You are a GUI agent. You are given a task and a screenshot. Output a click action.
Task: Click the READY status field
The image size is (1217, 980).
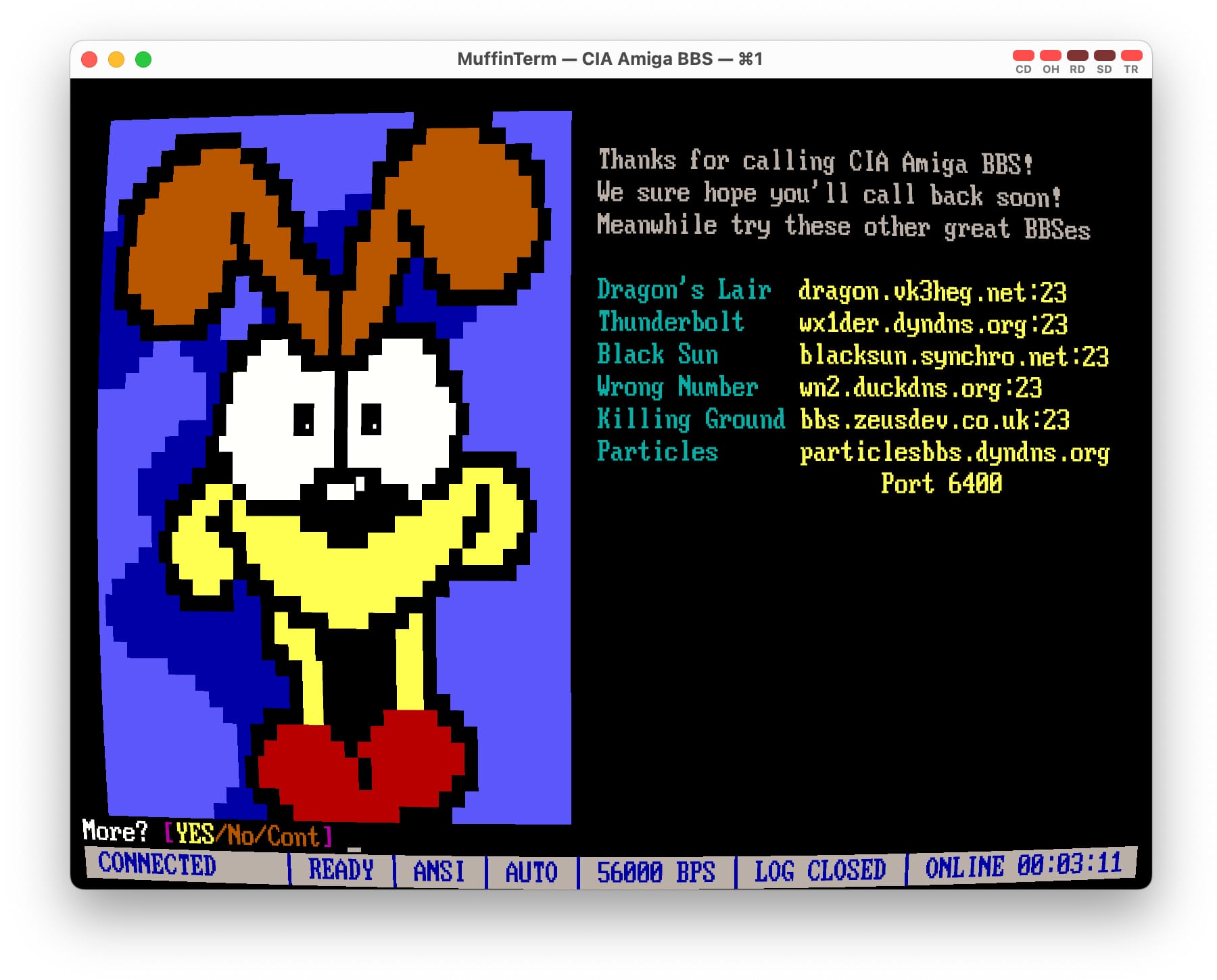point(341,869)
